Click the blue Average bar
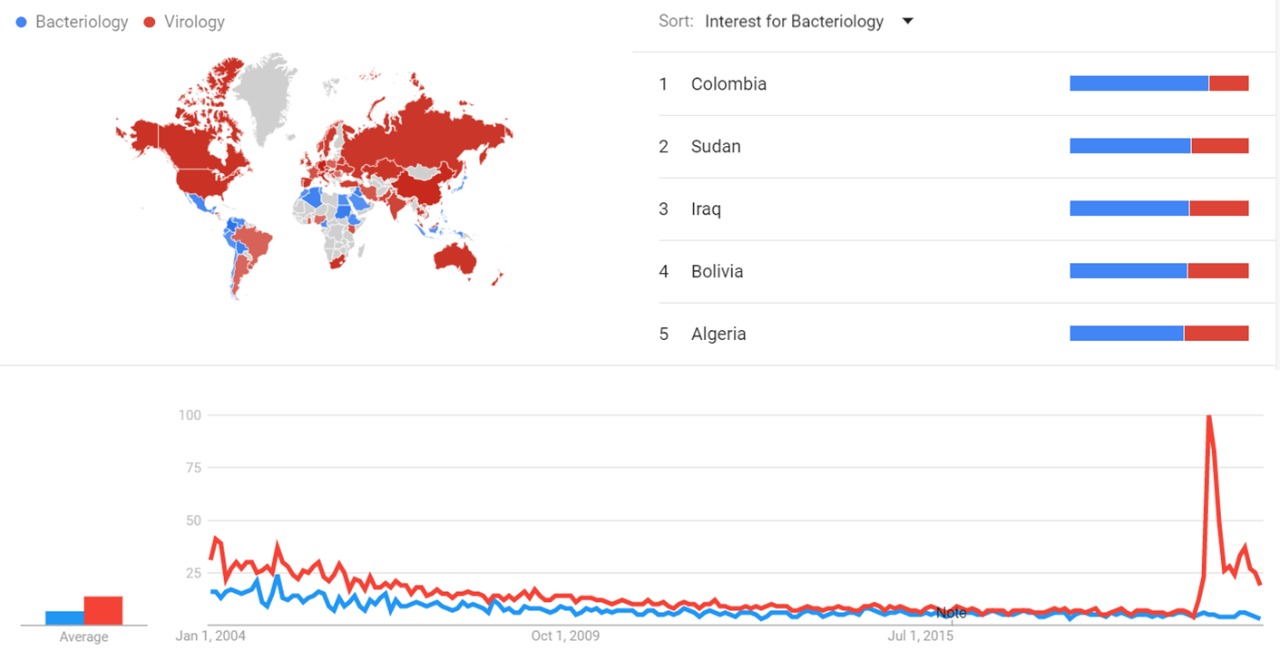 click(65, 618)
